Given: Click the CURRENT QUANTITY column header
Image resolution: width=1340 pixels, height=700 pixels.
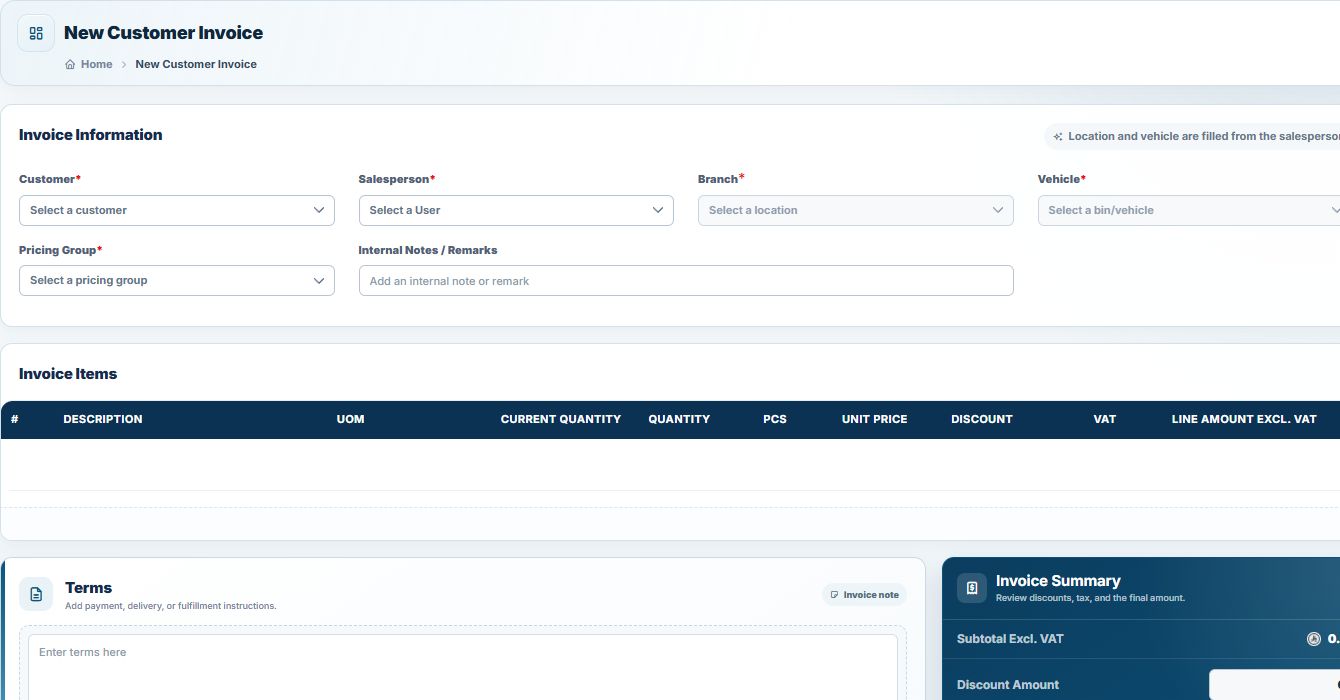Looking at the screenshot, I should point(561,419).
